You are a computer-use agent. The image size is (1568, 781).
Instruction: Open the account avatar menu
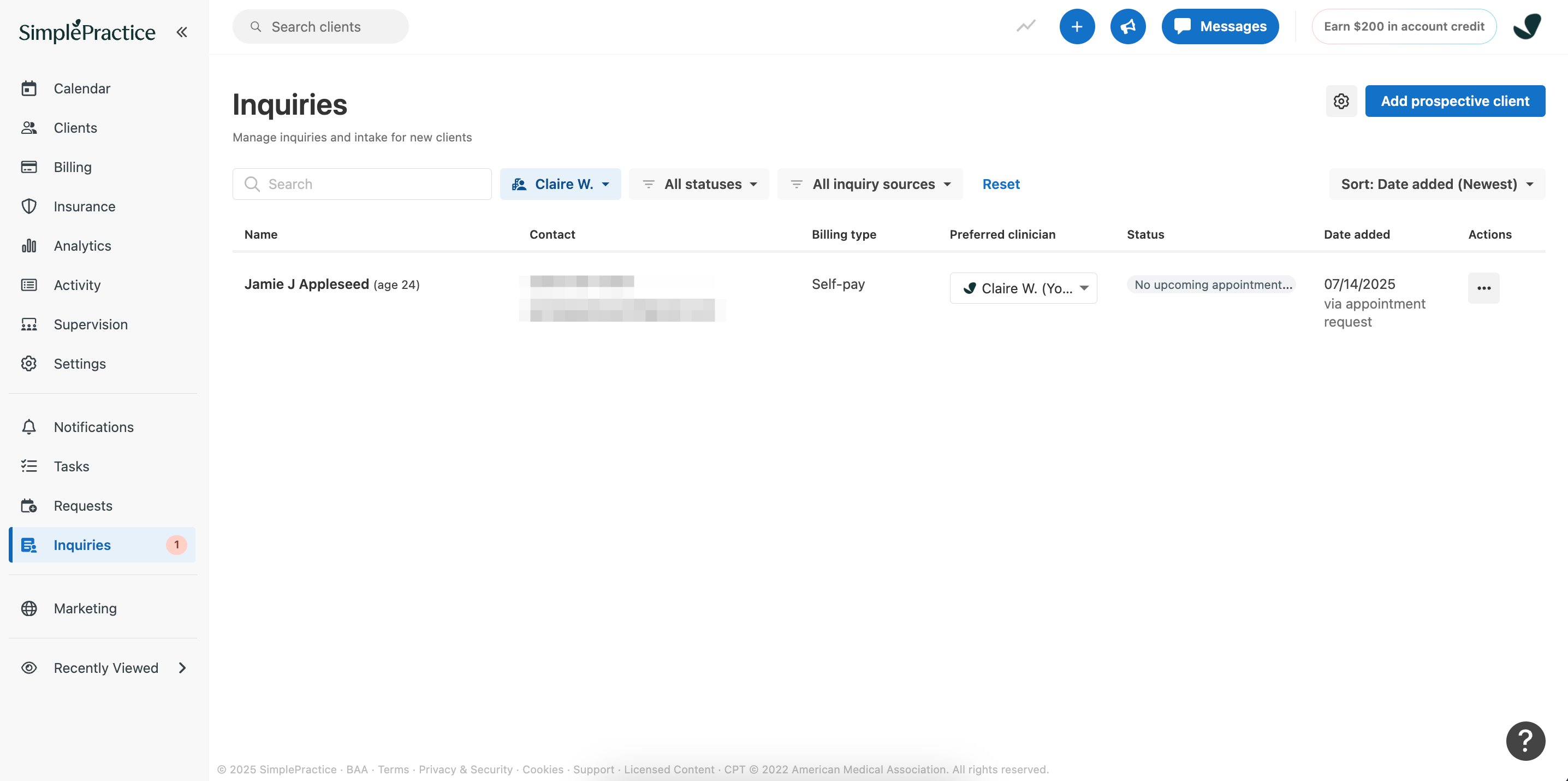[x=1527, y=26]
